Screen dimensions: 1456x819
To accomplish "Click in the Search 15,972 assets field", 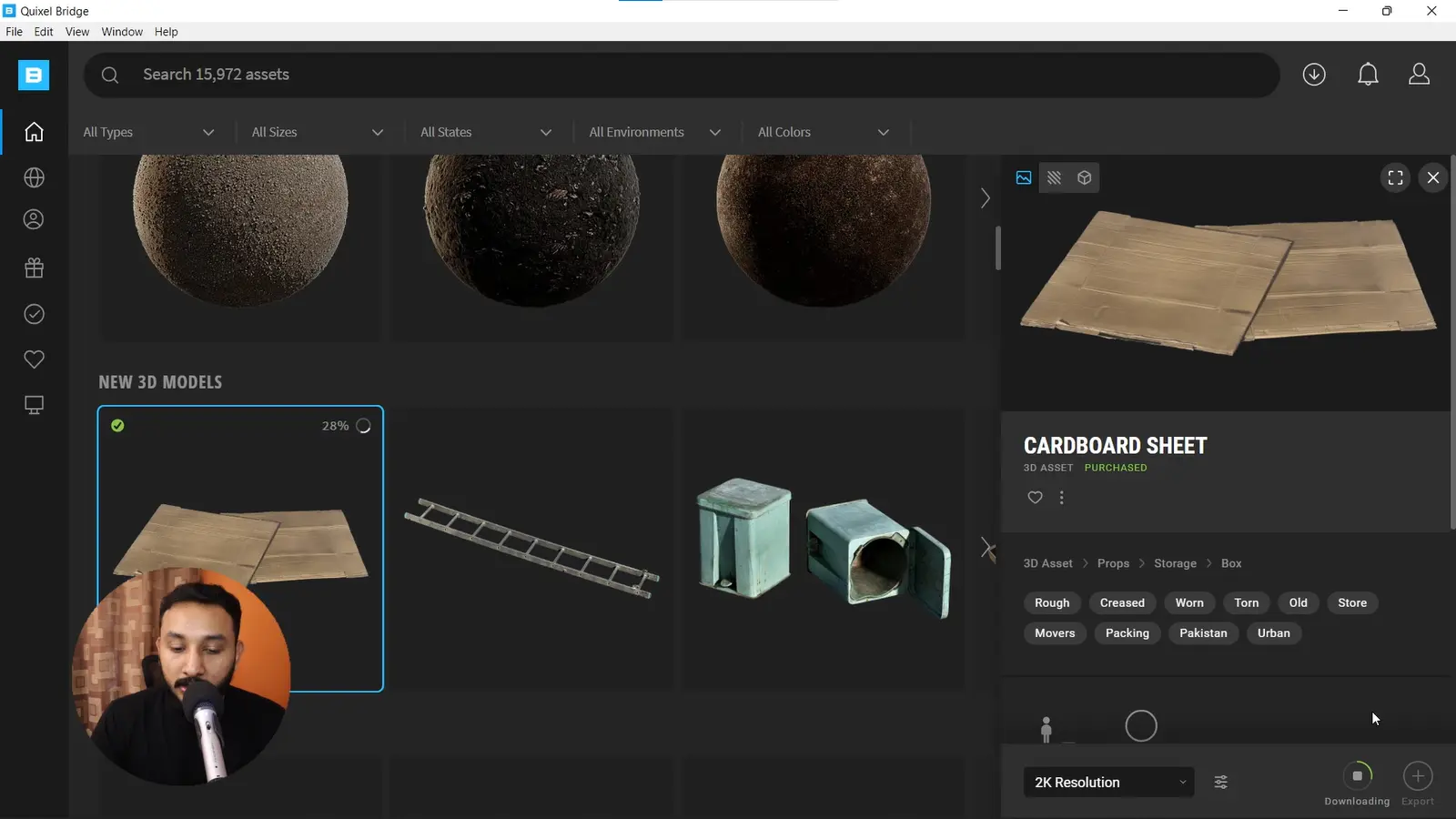I will point(682,75).
